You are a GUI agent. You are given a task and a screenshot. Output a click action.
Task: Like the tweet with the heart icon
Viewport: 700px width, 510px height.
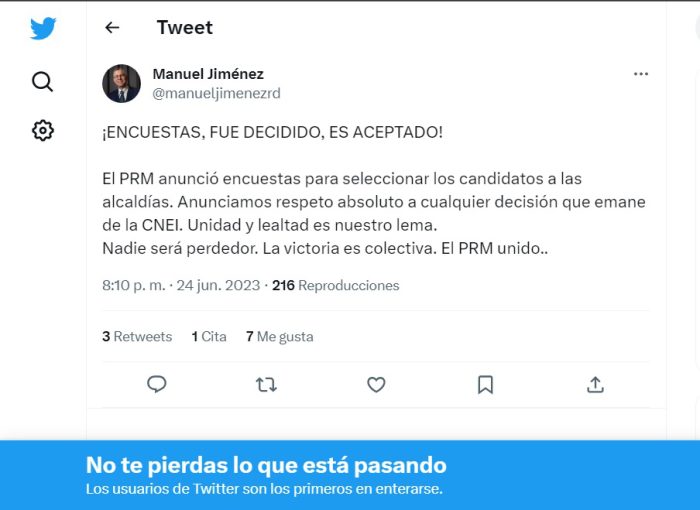click(376, 385)
